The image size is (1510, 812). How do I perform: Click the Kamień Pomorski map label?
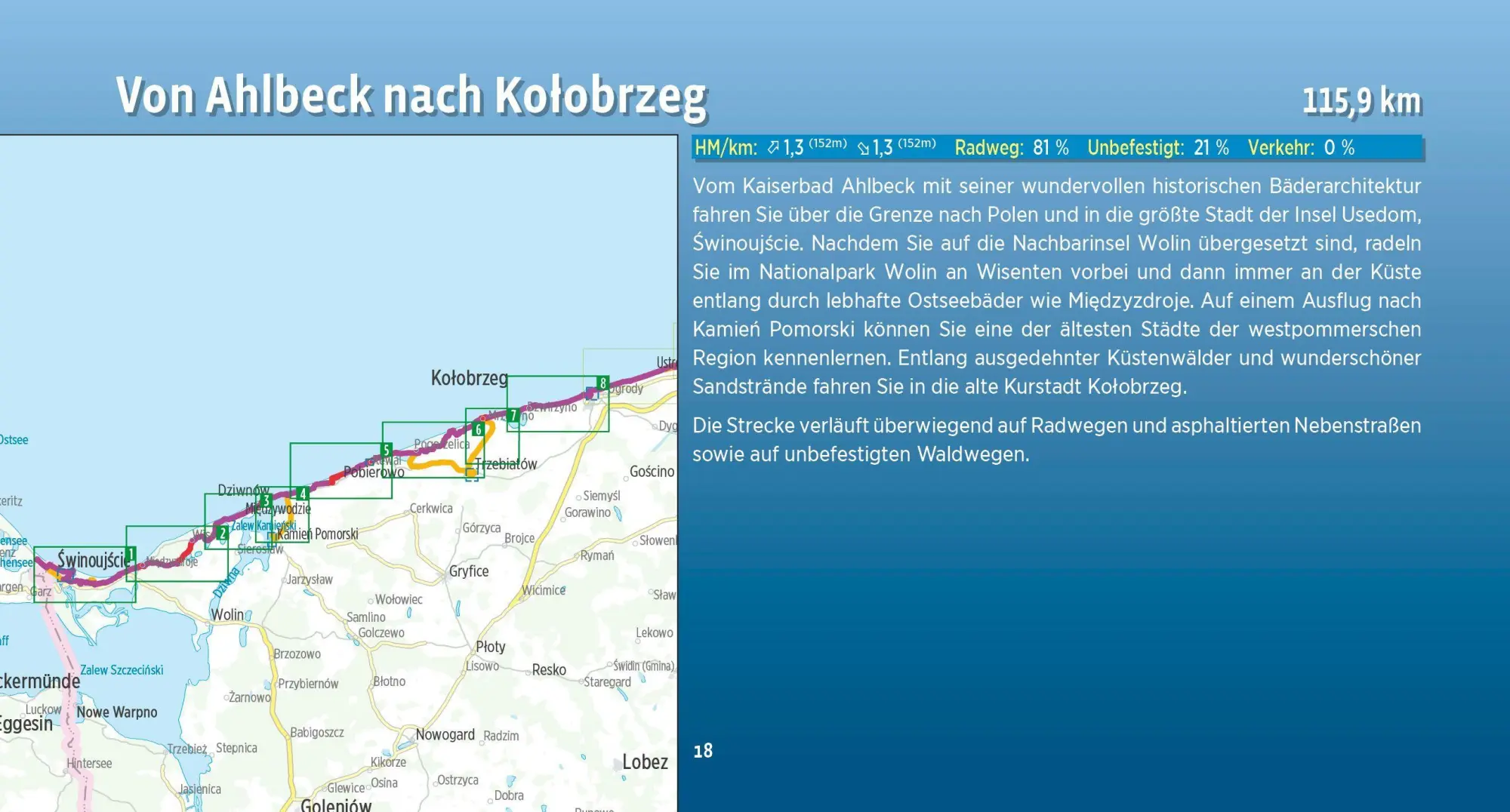(318, 534)
